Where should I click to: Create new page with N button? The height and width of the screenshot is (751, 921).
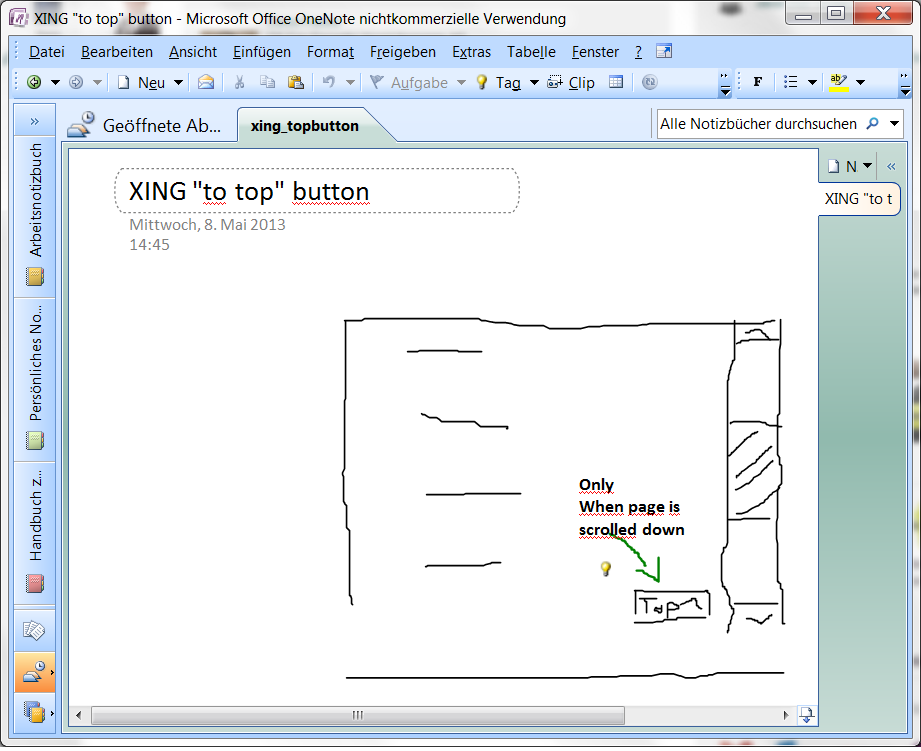[842, 166]
